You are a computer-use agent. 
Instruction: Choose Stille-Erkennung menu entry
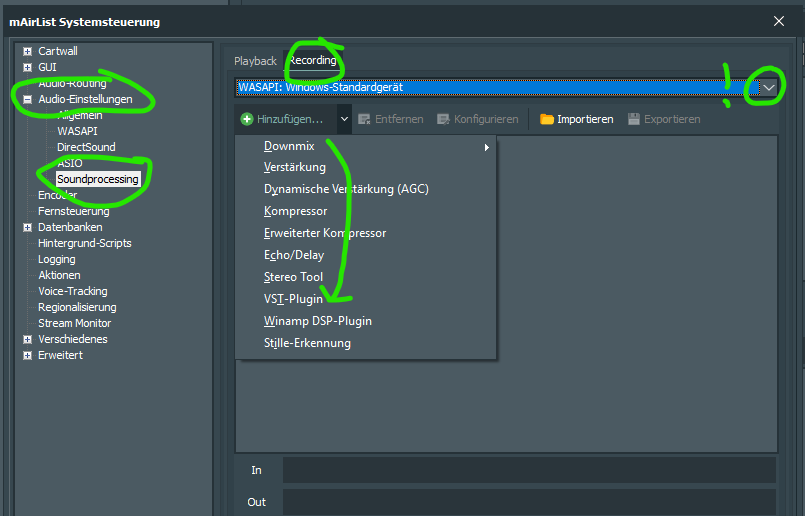307,343
